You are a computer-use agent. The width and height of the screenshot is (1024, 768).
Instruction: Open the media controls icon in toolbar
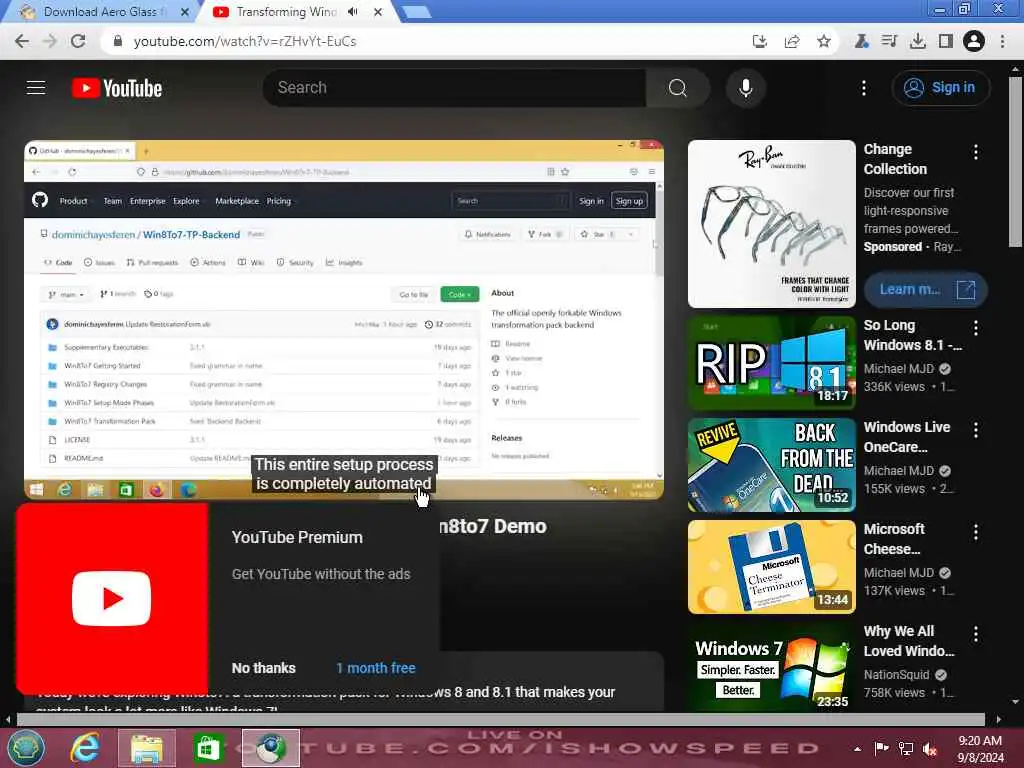click(889, 41)
